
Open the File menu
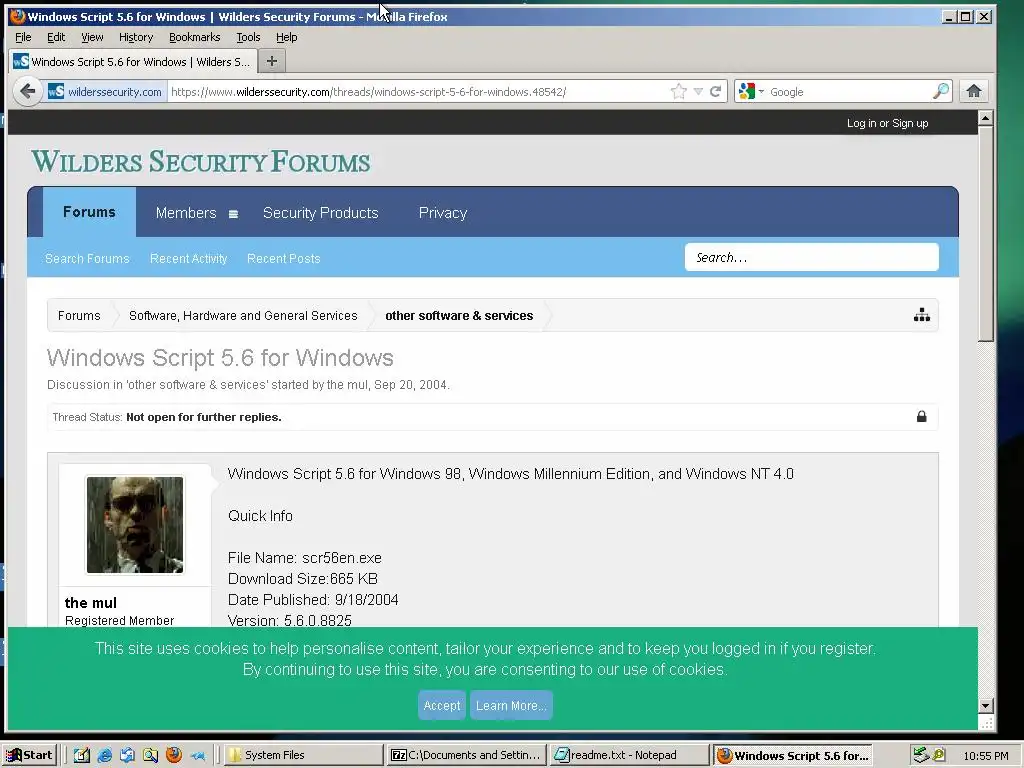pos(23,37)
